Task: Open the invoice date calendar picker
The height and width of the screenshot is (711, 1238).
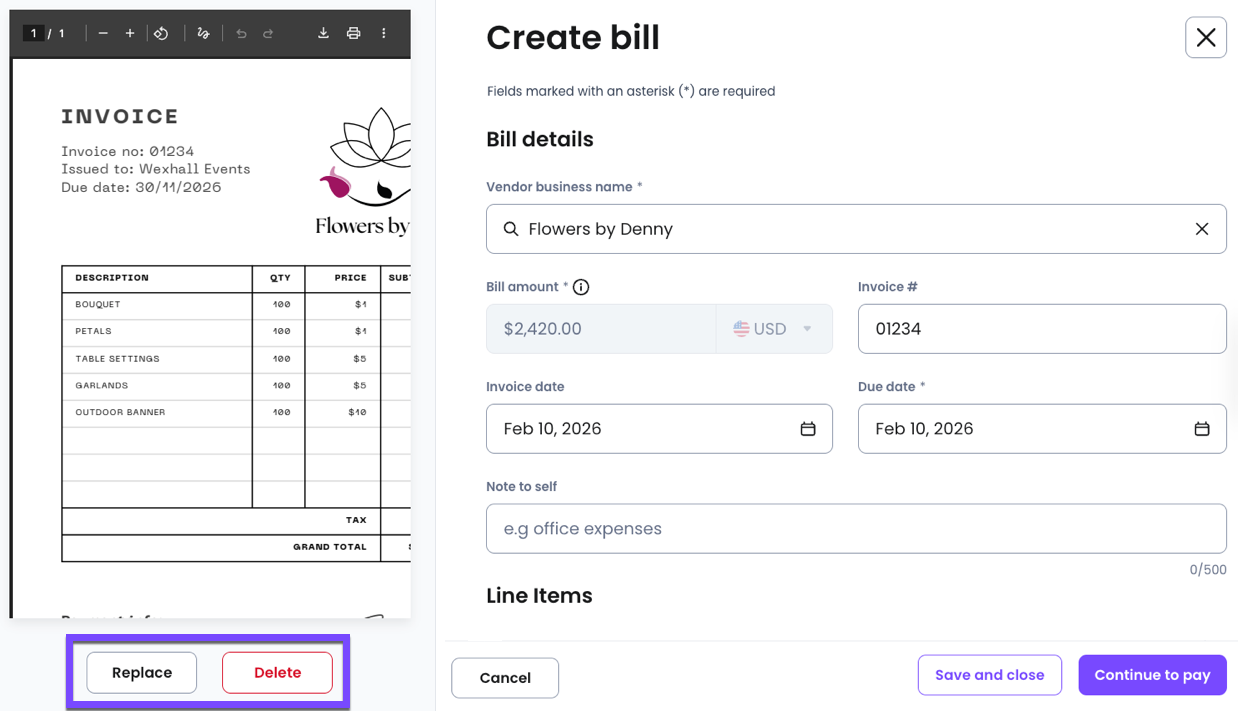Action: click(x=808, y=429)
